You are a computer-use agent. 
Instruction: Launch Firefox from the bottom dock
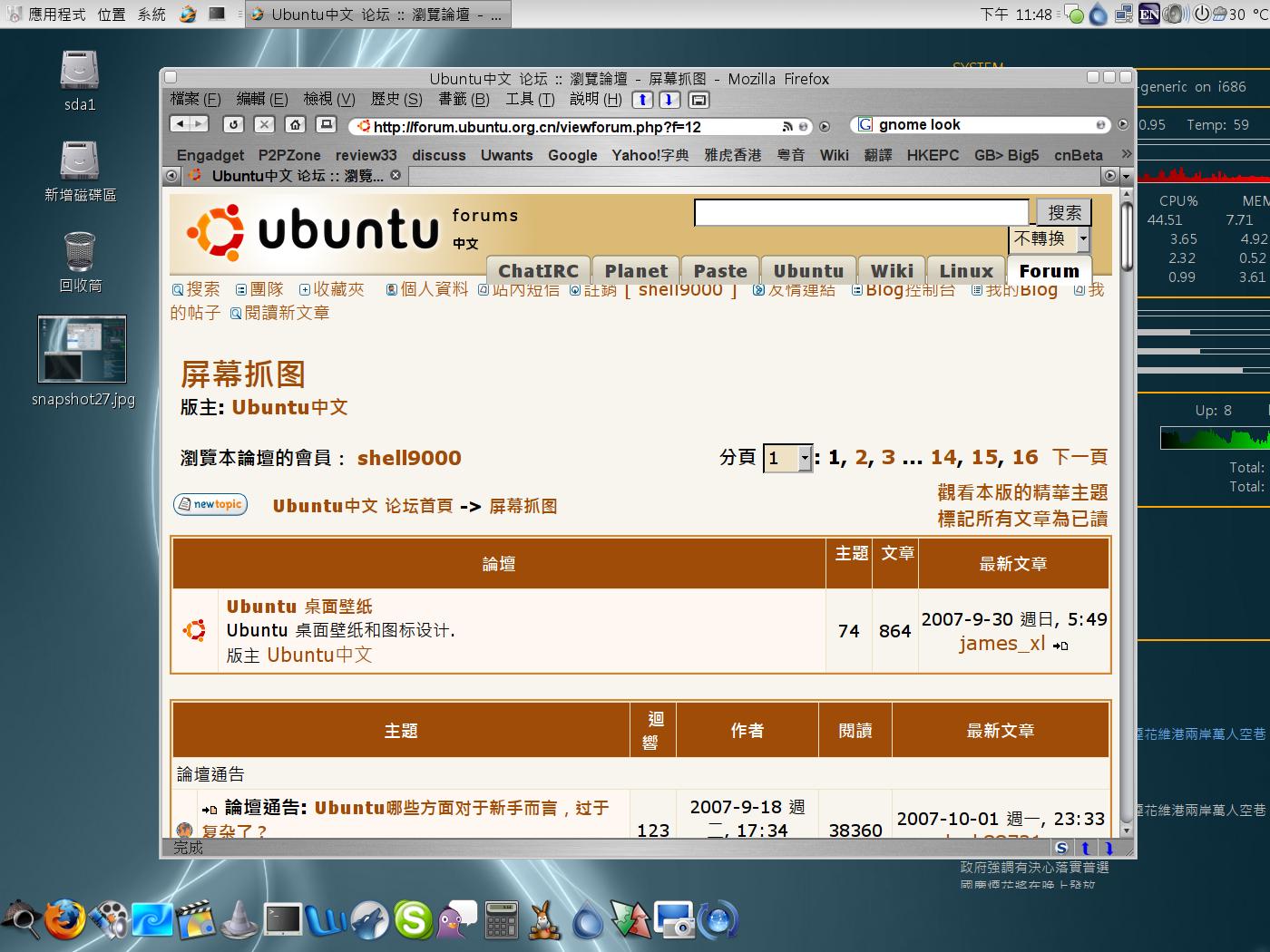click(x=64, y=919)
